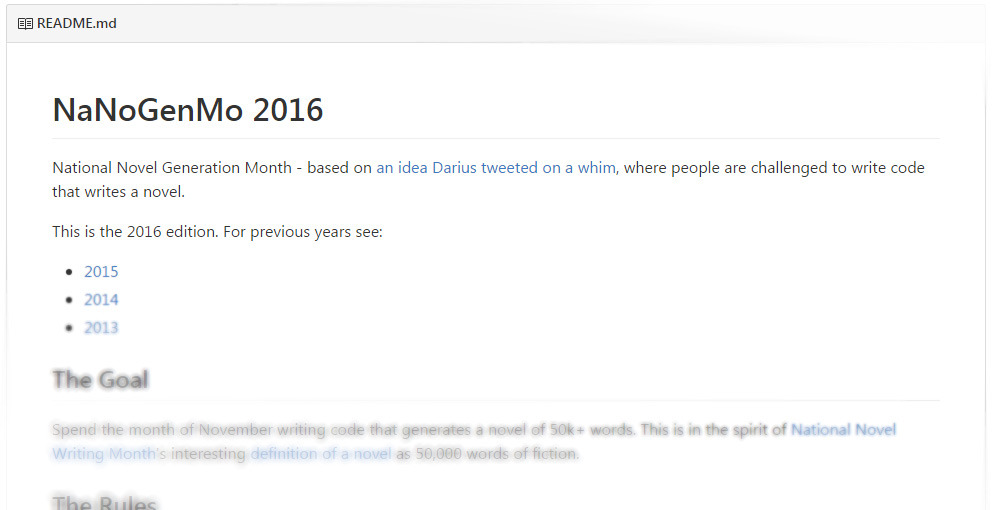Open the definition of a novel link
The height and width of the screenshot is (510, 994).
pos(321,454)
